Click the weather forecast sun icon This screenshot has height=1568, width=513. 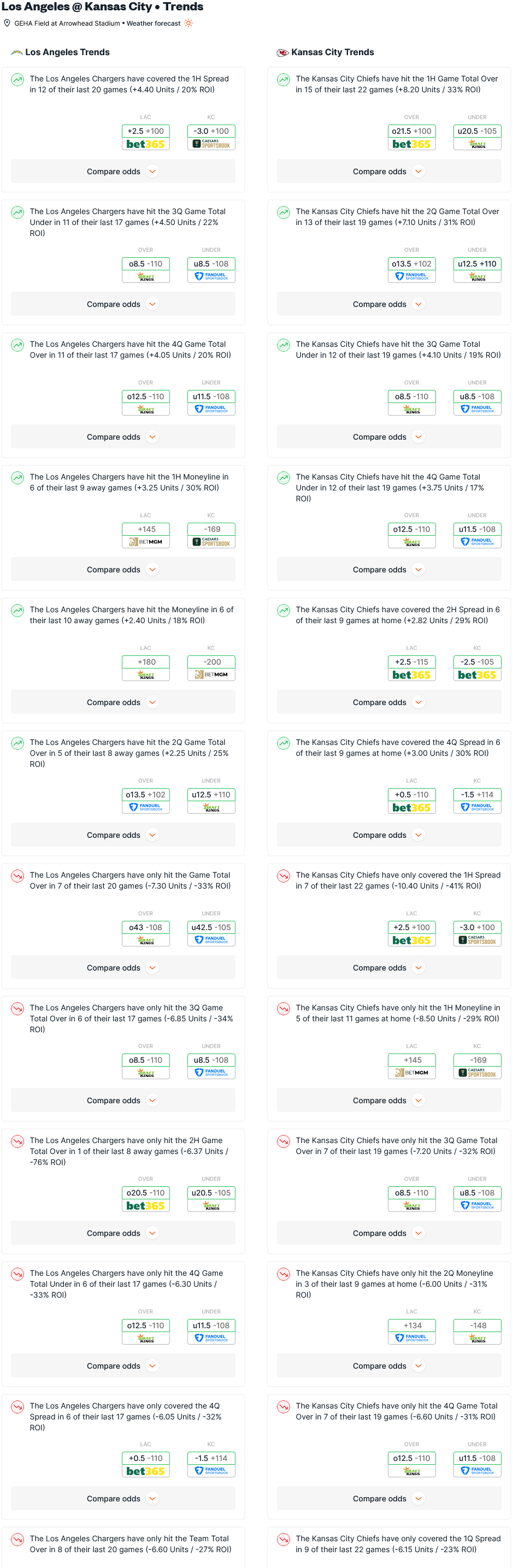[x=188, y=23]
